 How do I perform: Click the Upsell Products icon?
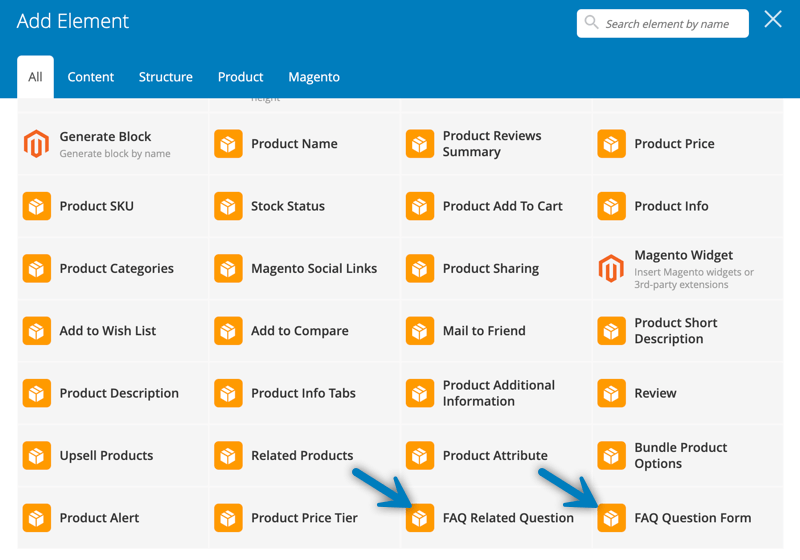click(x=36, y=455)
